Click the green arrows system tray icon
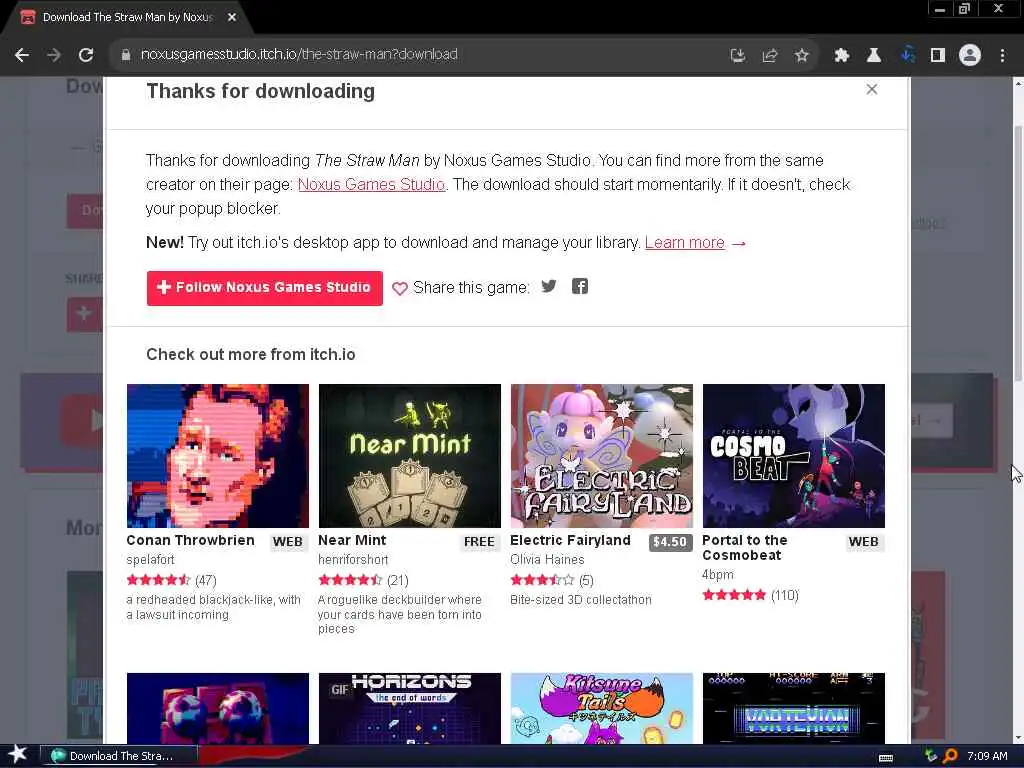Image resolution: width=1024 pixels, height=768 pixels. 931,756
